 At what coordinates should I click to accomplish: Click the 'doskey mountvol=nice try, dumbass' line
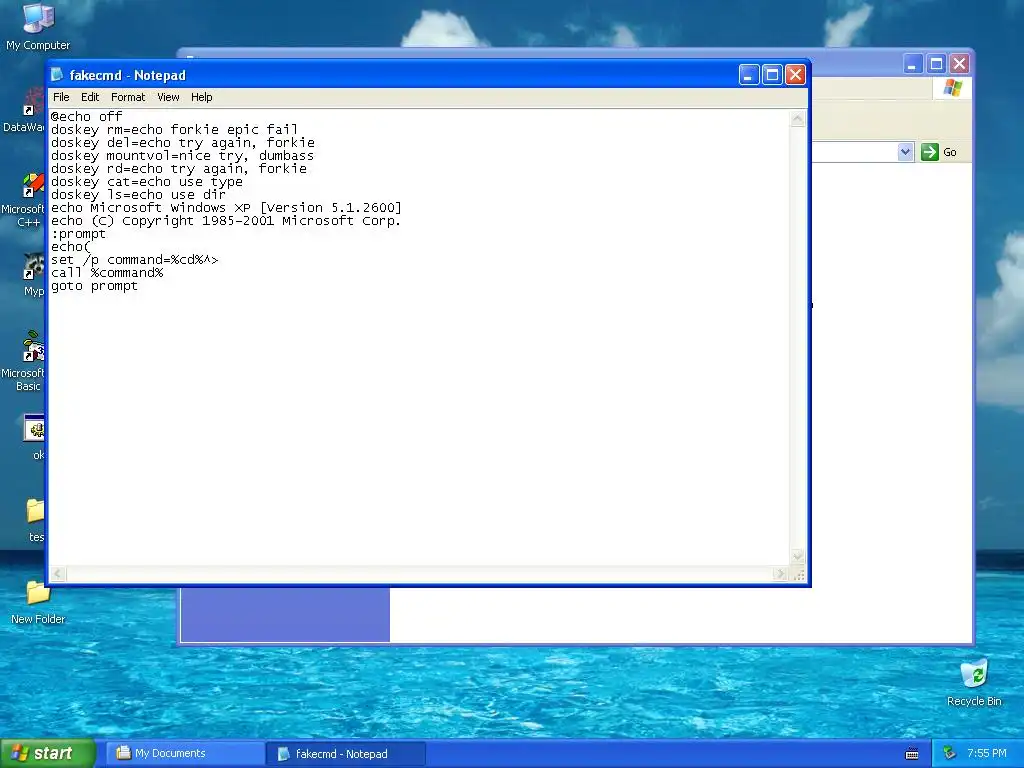coord(182,155)
